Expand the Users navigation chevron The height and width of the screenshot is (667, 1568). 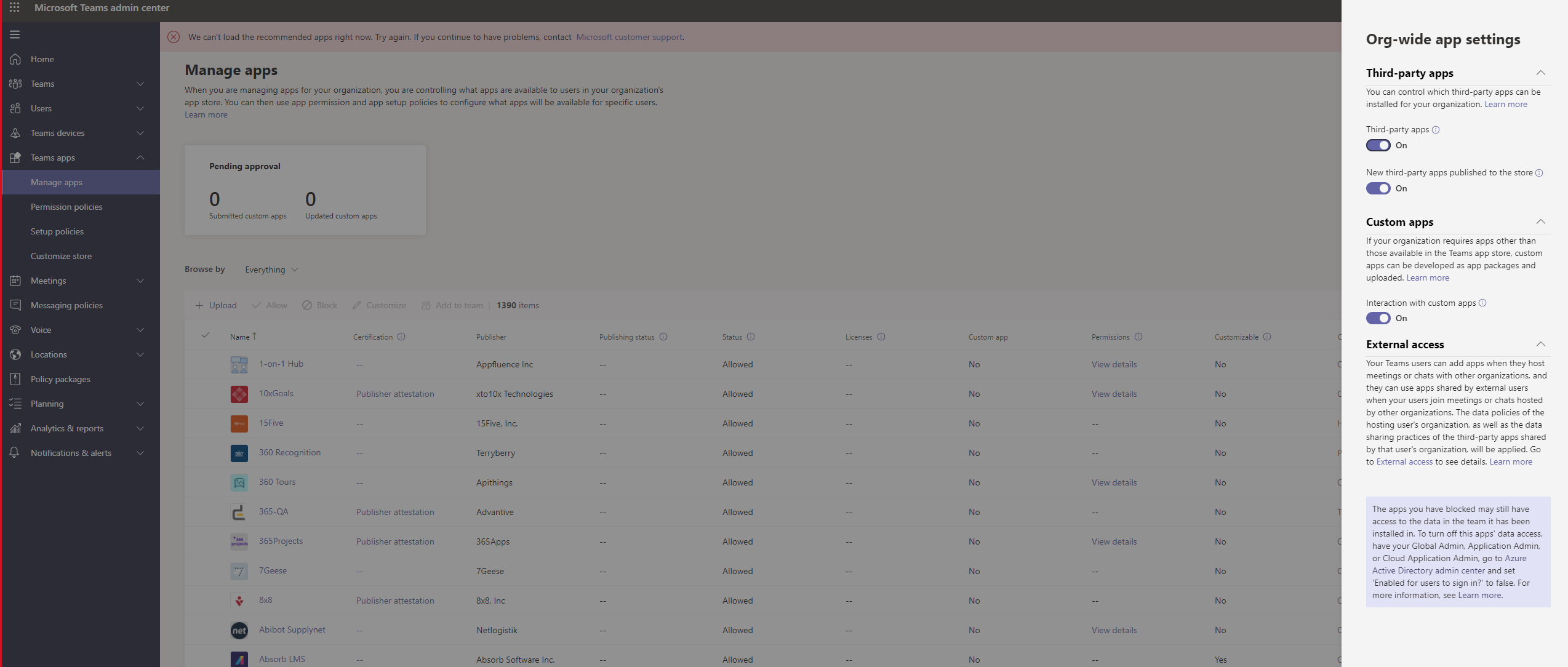click(x=140, y=108)
